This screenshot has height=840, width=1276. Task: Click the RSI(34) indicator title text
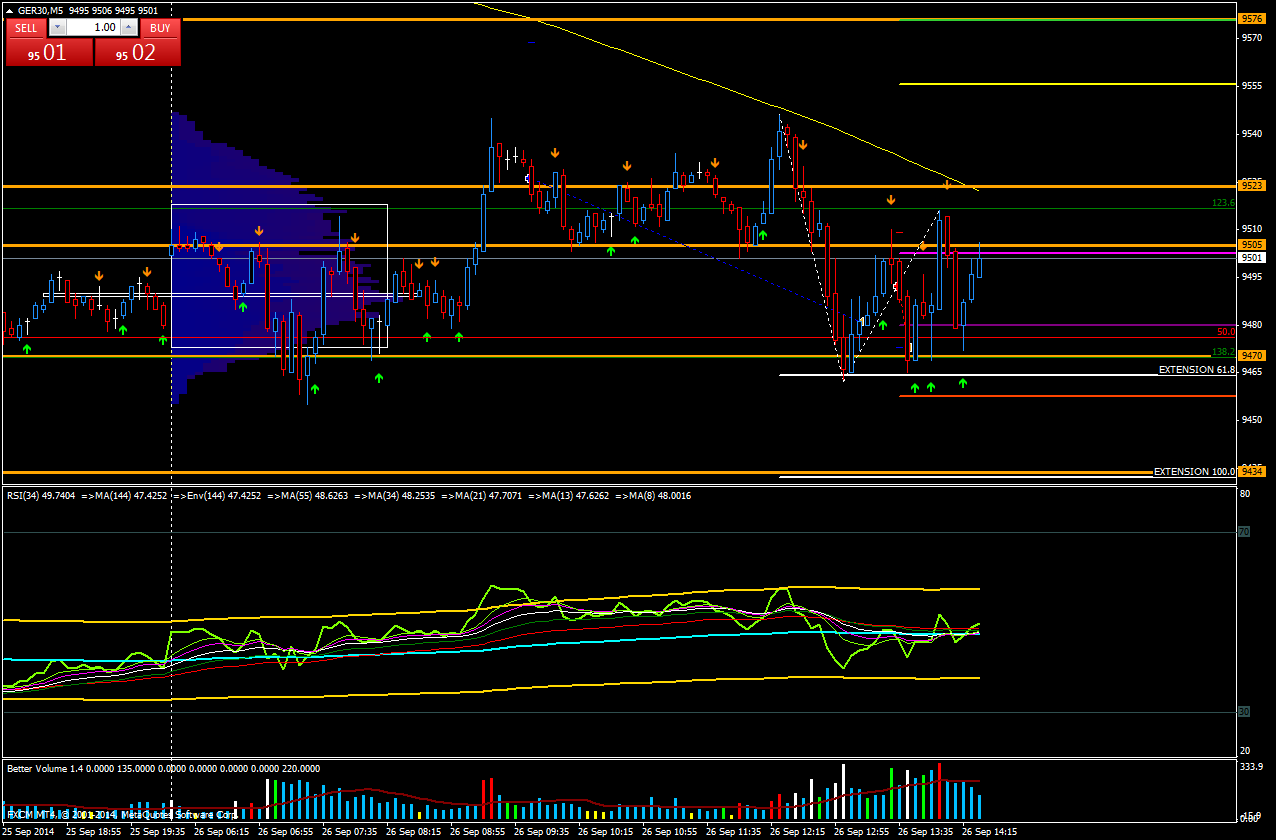click(x=40, y=496)
